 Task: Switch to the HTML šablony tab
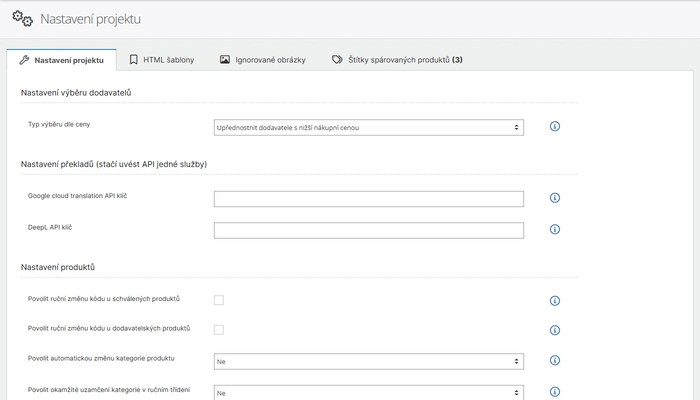(162, 60)
